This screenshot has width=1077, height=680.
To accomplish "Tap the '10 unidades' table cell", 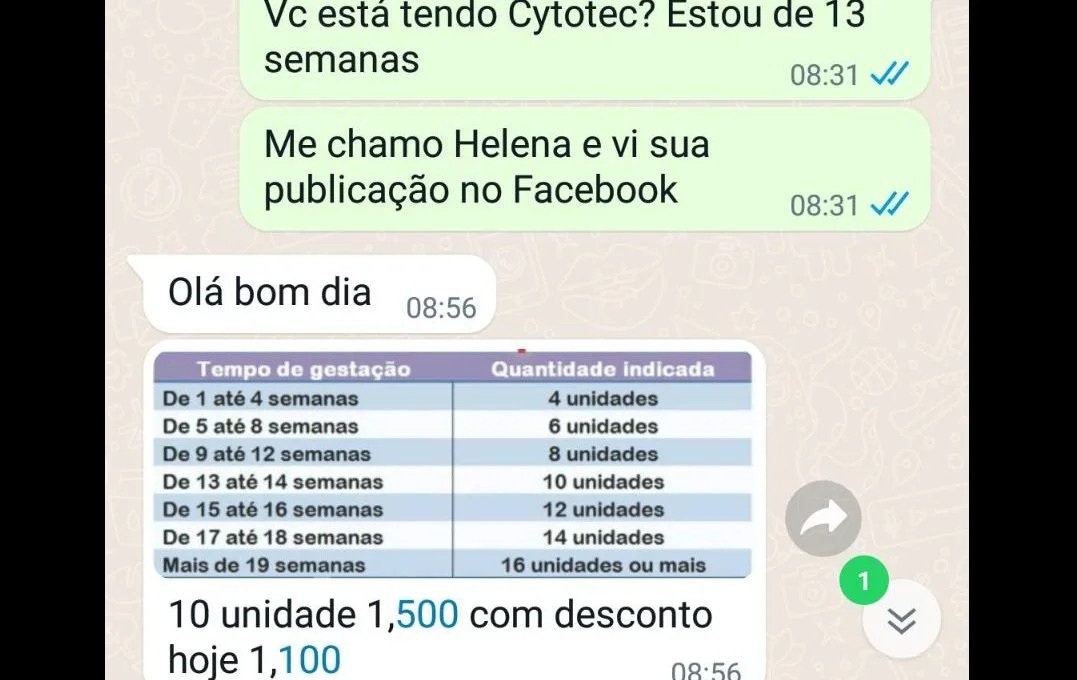I will [x=603, y=482].
